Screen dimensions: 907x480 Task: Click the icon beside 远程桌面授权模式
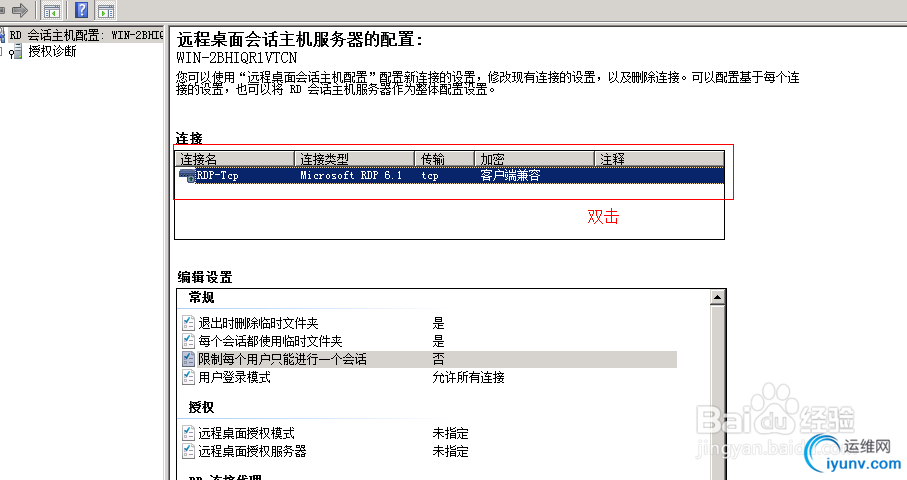[x=188, y=433]
